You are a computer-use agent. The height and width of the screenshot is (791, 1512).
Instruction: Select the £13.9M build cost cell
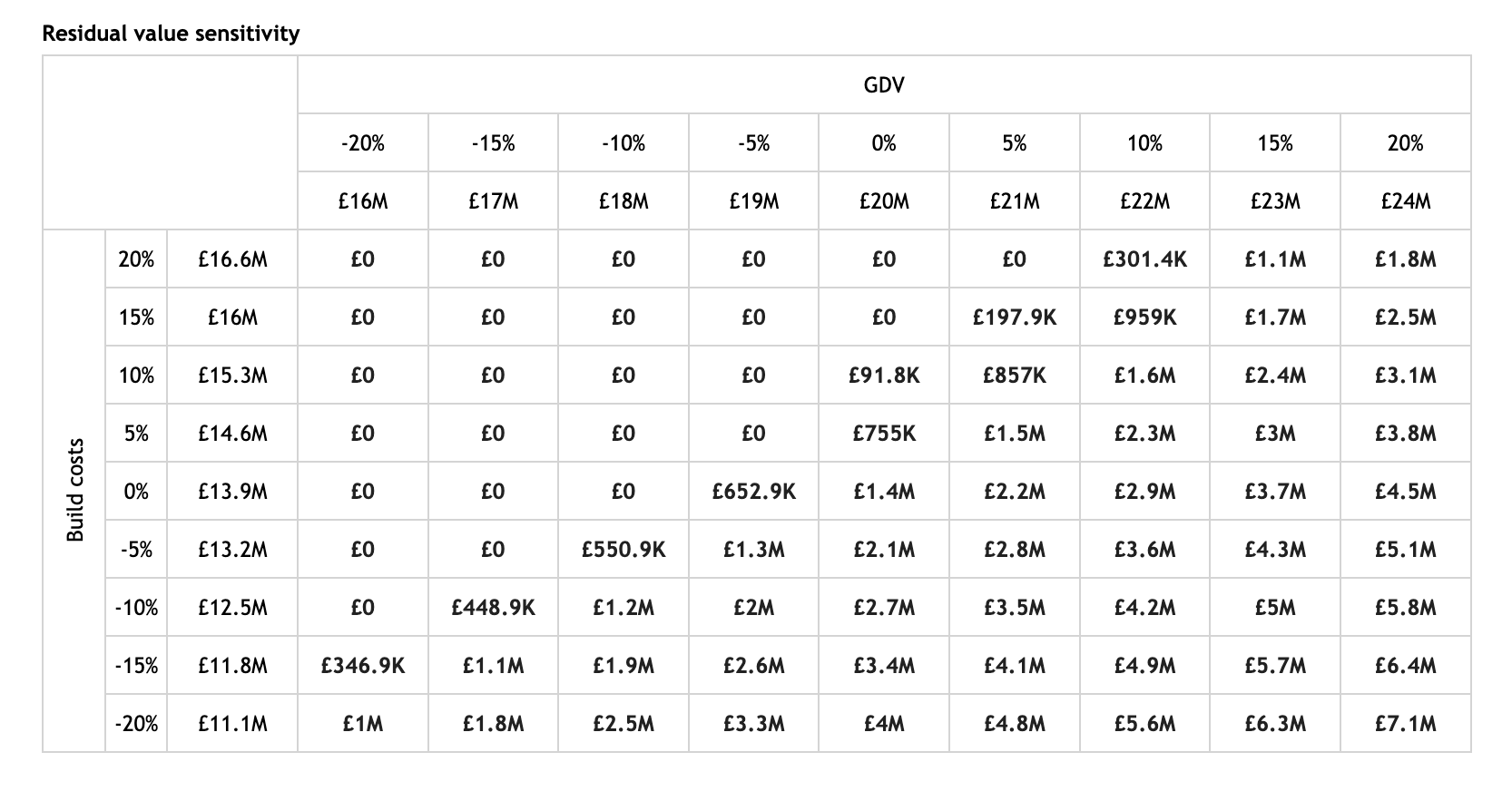click(232, 492)
